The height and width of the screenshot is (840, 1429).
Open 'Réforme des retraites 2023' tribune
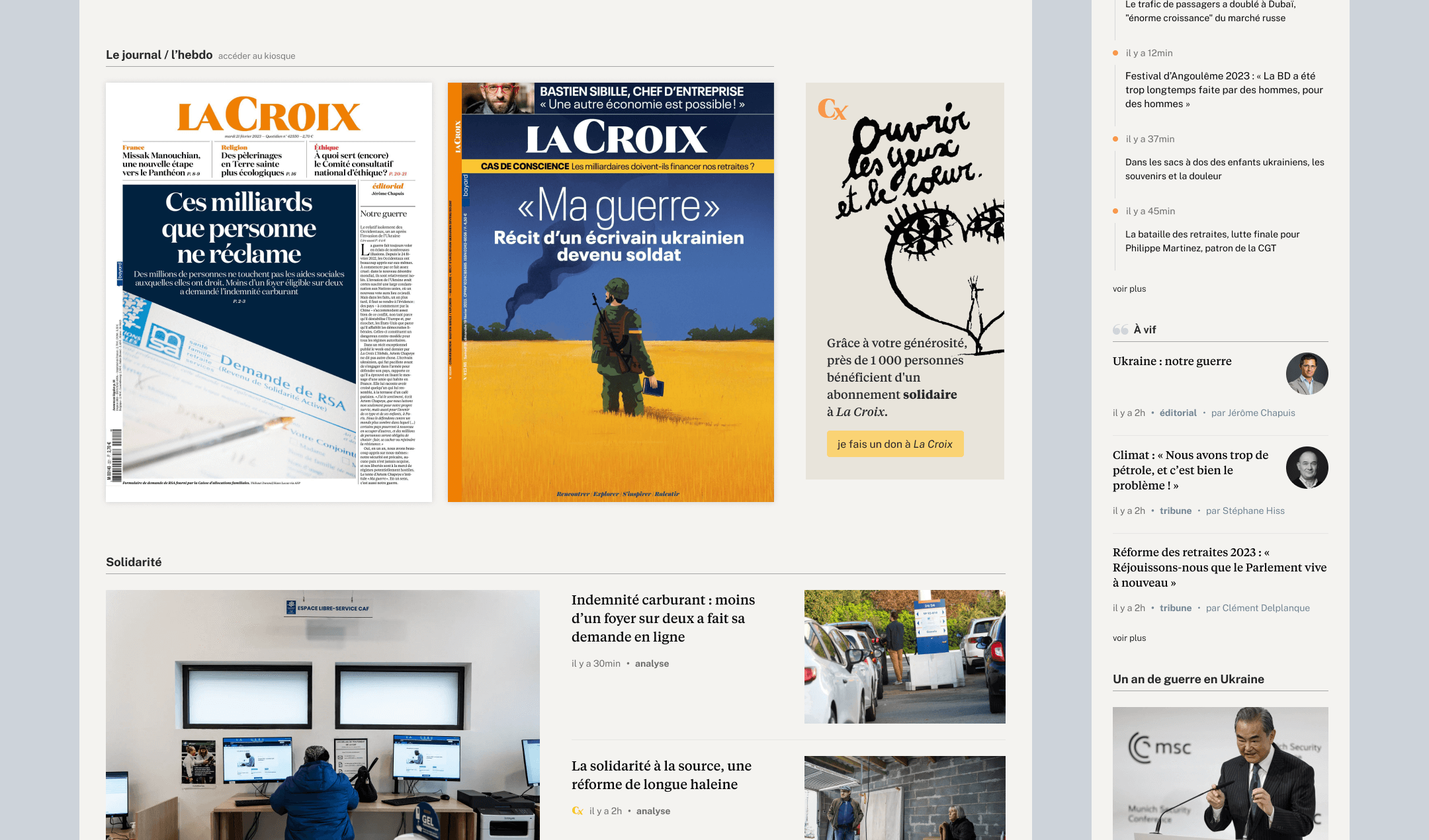point(1220,567)
